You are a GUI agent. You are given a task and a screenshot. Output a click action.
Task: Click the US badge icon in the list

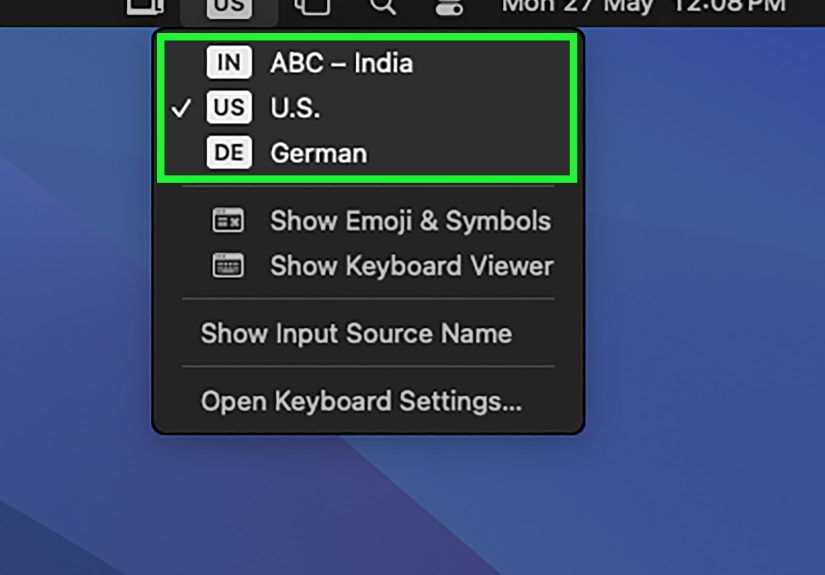coord(229,107)
